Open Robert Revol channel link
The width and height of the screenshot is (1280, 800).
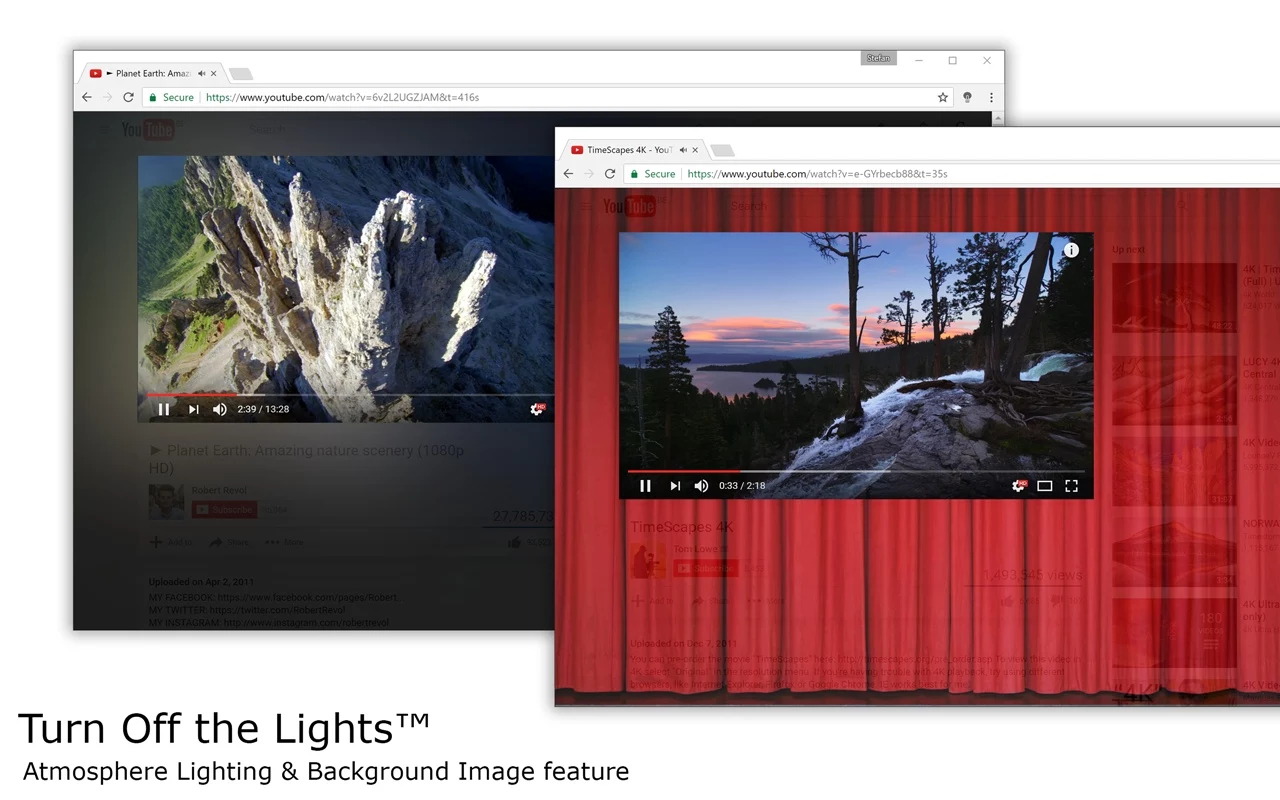click(221, 492)
